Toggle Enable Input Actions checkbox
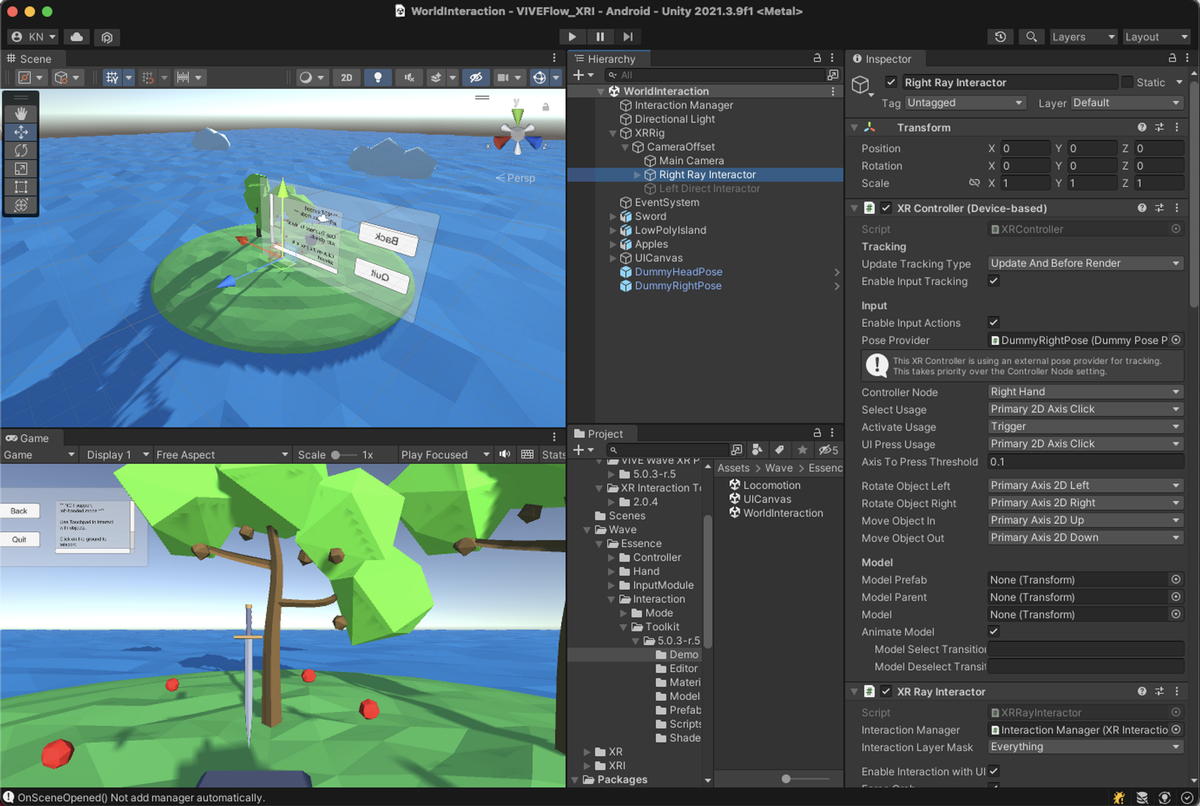Viewport: 1200px width, 806px height. 993,322
